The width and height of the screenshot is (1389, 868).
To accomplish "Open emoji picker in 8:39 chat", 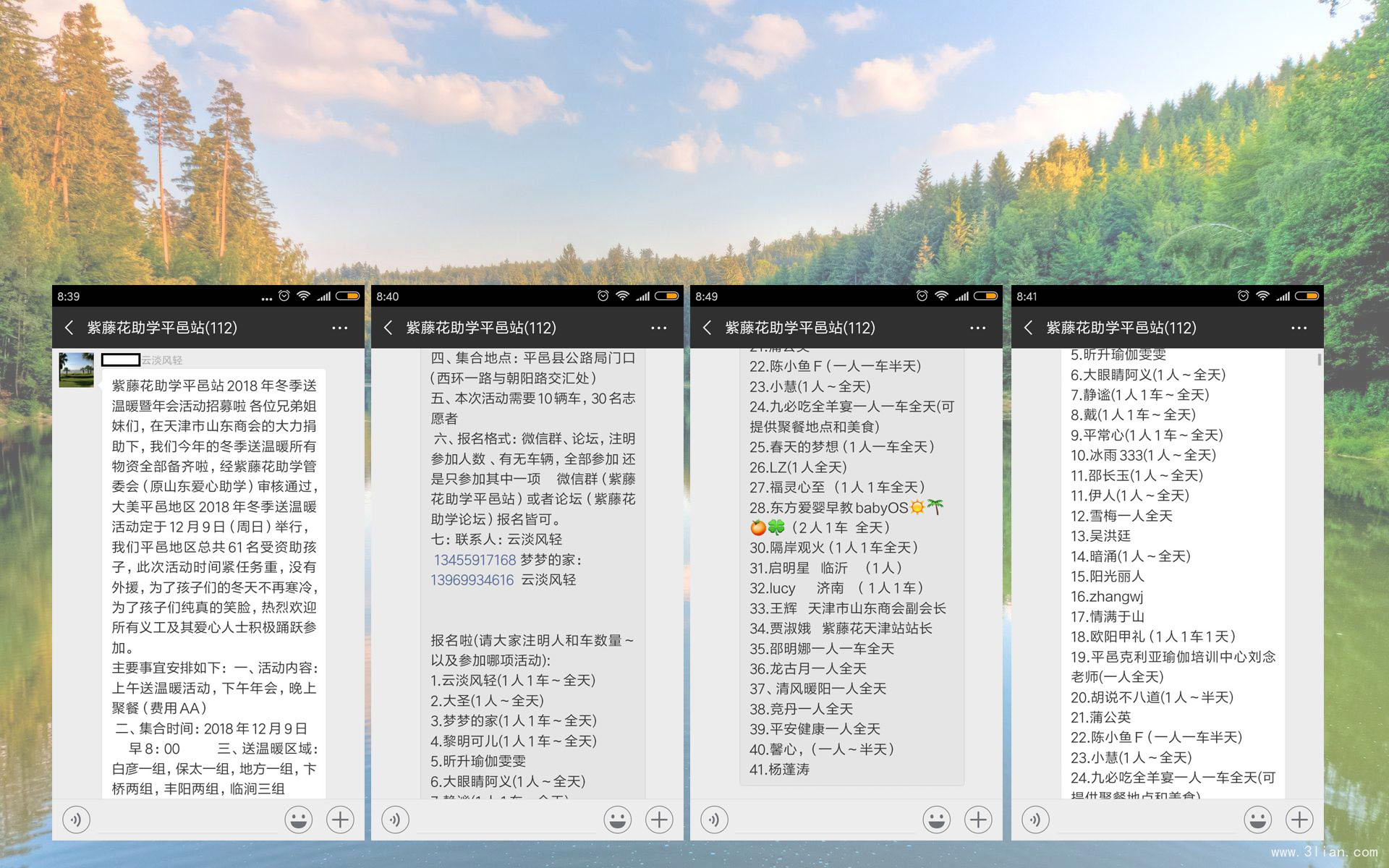I will (x=299, y=820).
